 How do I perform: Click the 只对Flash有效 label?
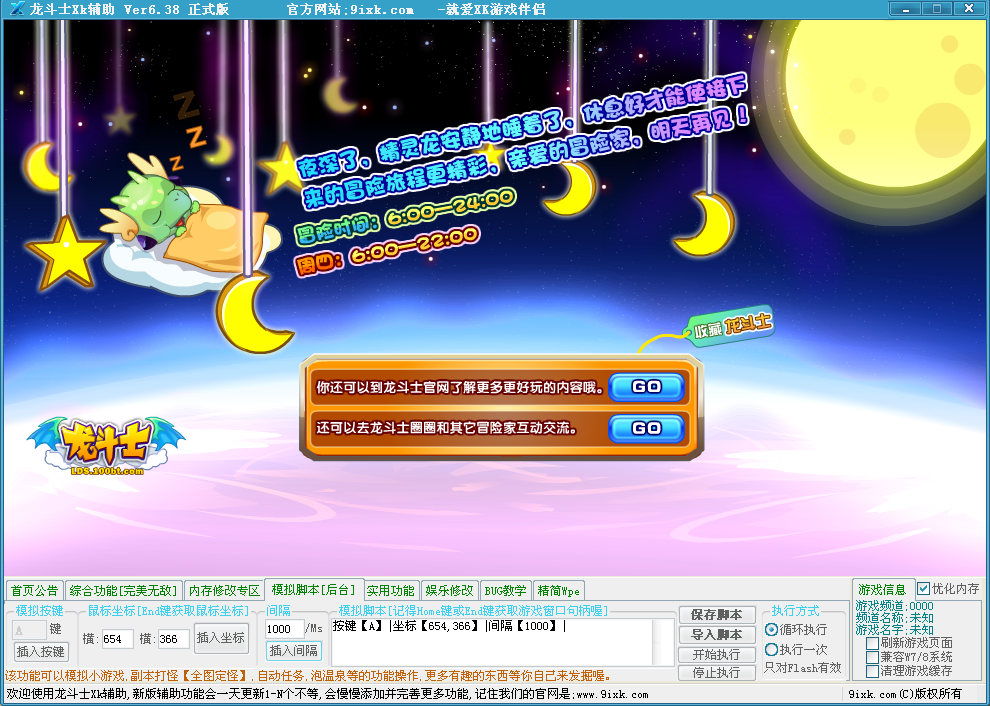802,667
